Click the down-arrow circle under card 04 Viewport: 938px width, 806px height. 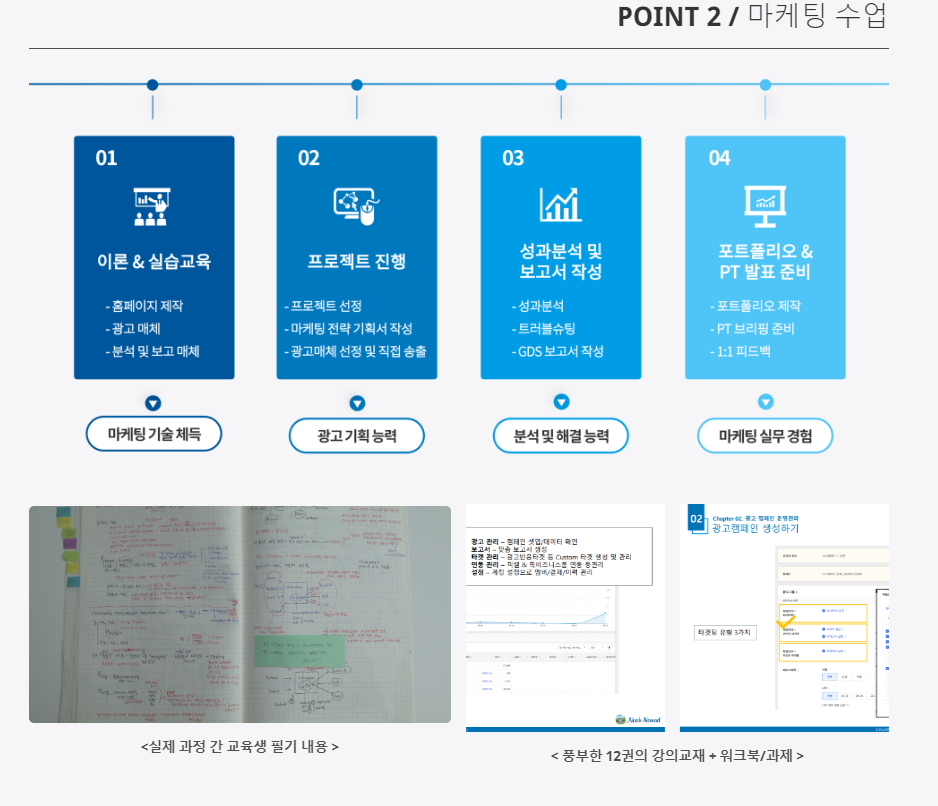click(x=766, y=402)
